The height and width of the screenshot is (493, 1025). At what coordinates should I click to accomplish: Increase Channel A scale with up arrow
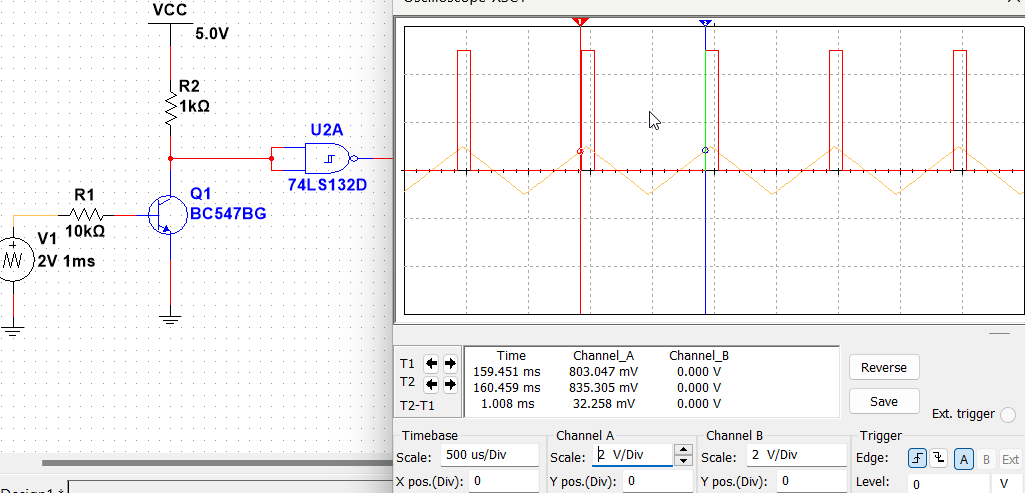pos(683,449)
